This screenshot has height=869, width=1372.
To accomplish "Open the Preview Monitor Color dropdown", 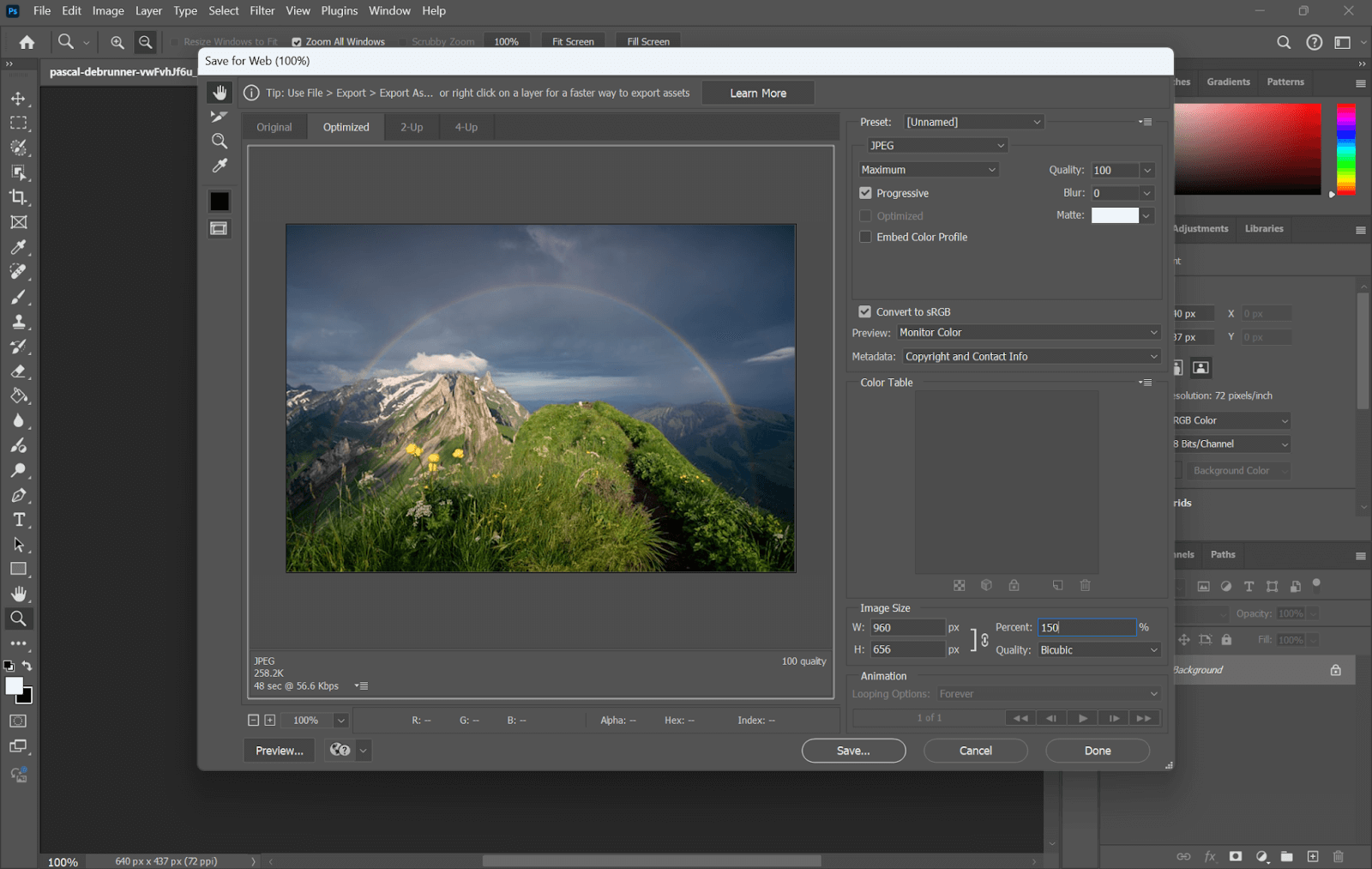I will [x=1028, y=332].
